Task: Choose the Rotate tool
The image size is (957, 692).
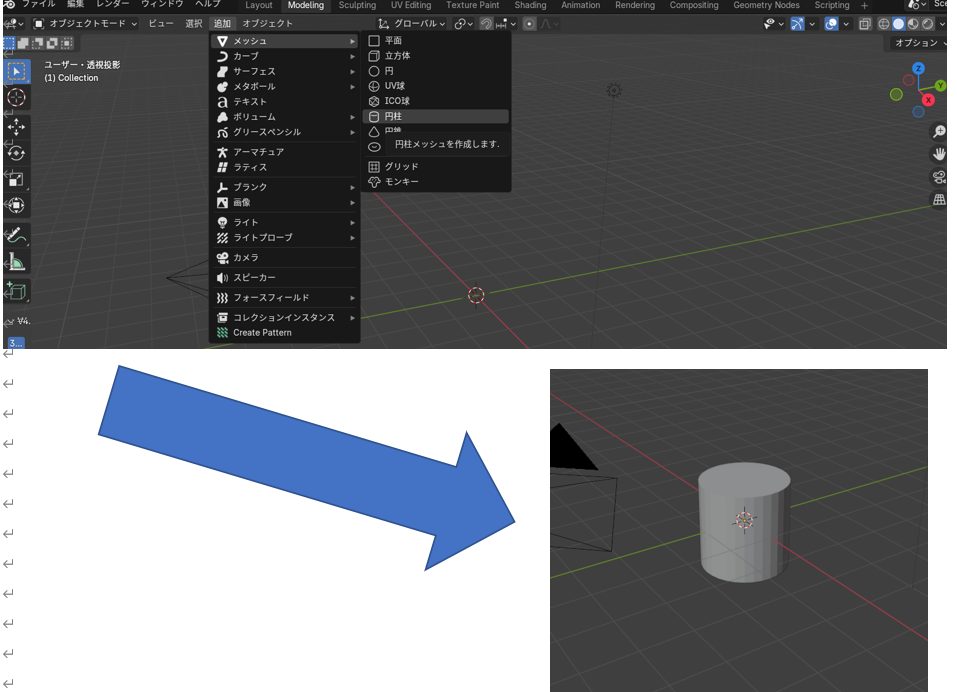Action: pos(16,152)
